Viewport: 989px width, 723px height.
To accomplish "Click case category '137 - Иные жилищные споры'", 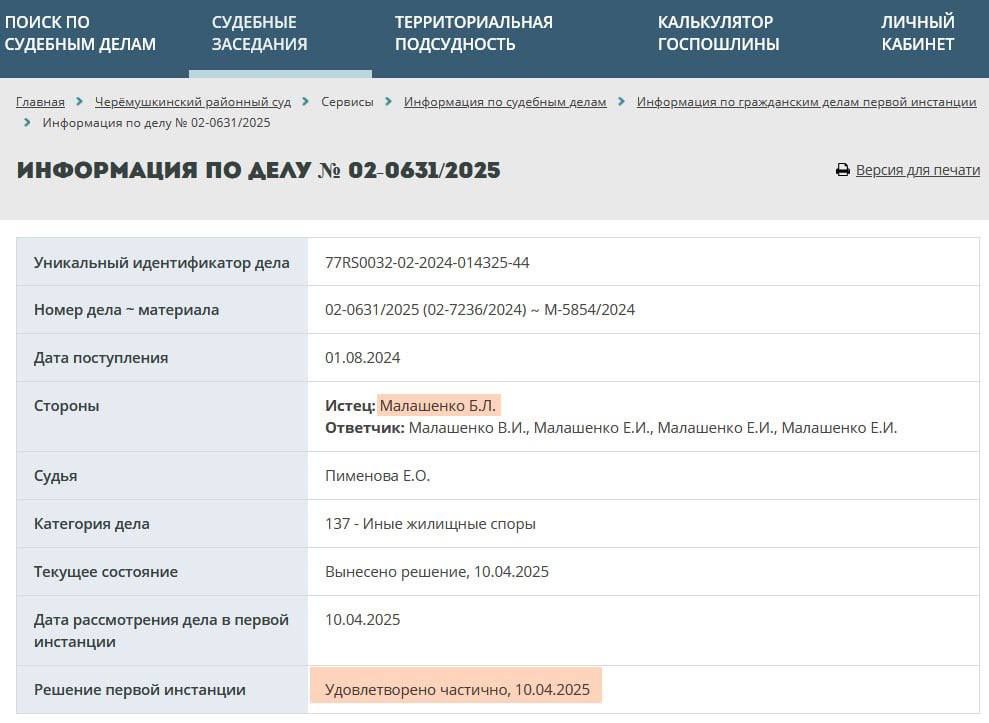I will coord(430,524).
